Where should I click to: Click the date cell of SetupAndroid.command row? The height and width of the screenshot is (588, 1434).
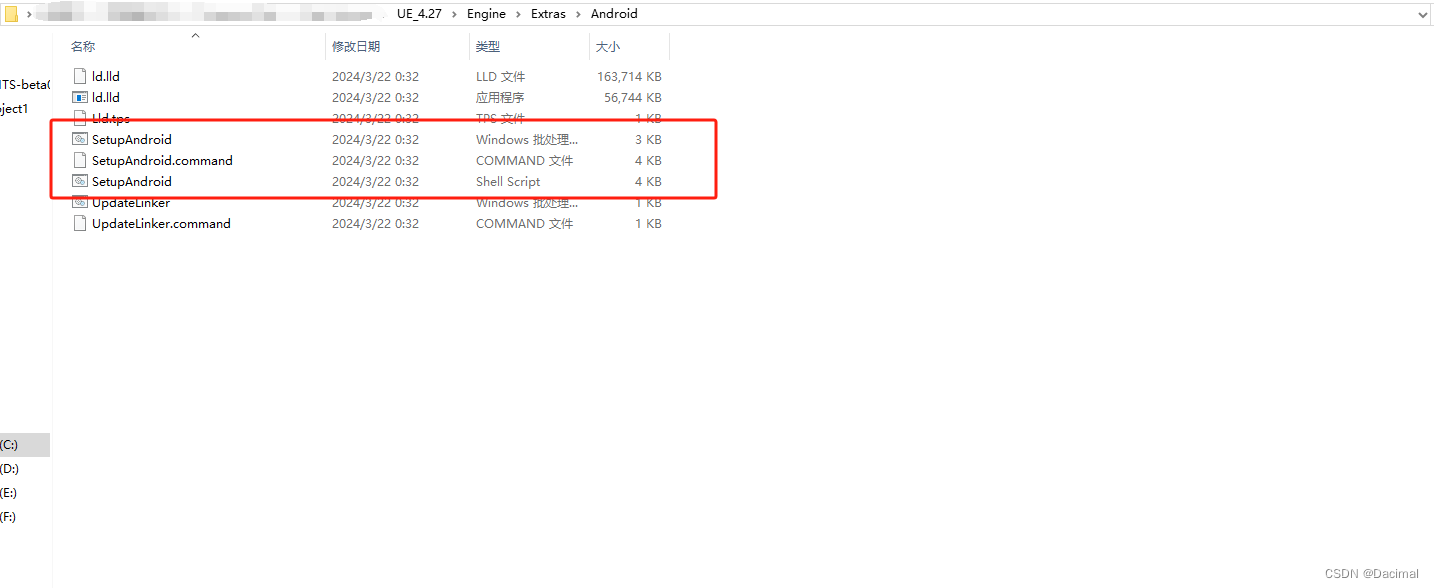click(x=375, y=160)
